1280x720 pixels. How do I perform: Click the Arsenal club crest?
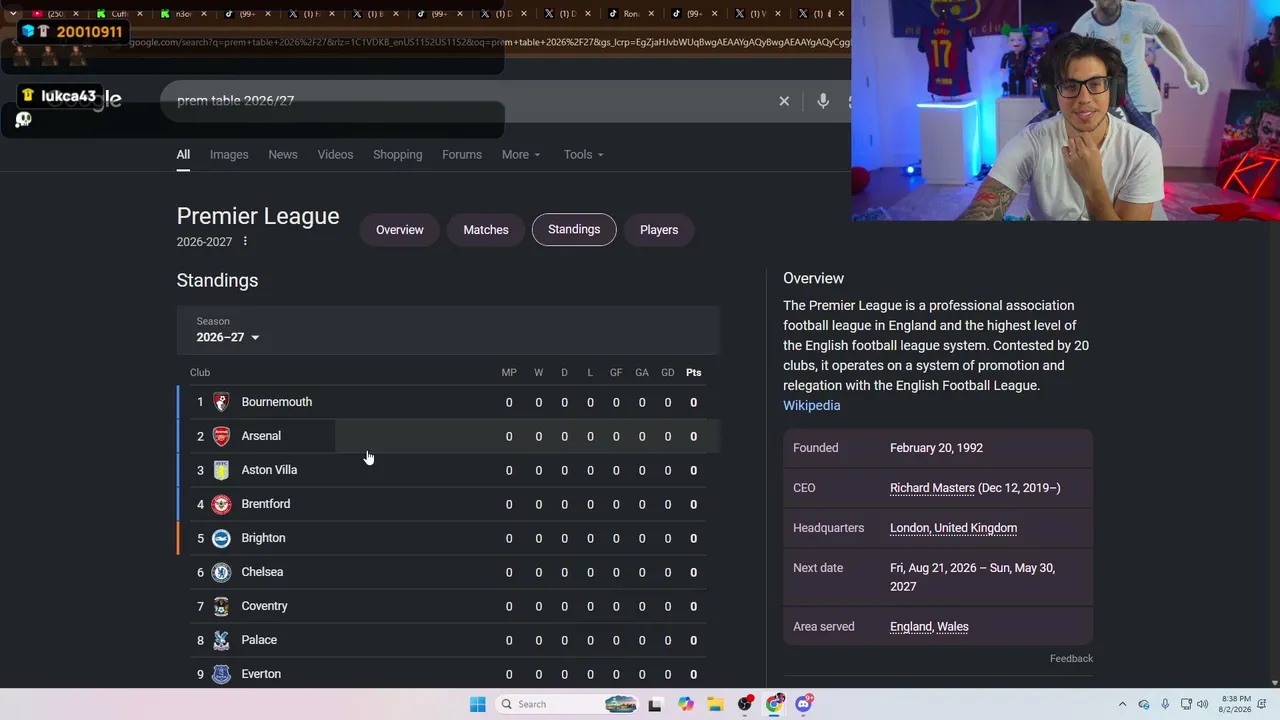point(221,436)
